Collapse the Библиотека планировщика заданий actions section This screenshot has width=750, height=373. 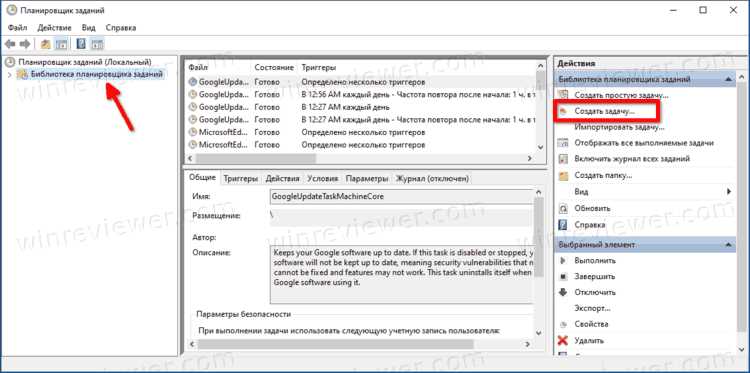(x=728, y=79)
